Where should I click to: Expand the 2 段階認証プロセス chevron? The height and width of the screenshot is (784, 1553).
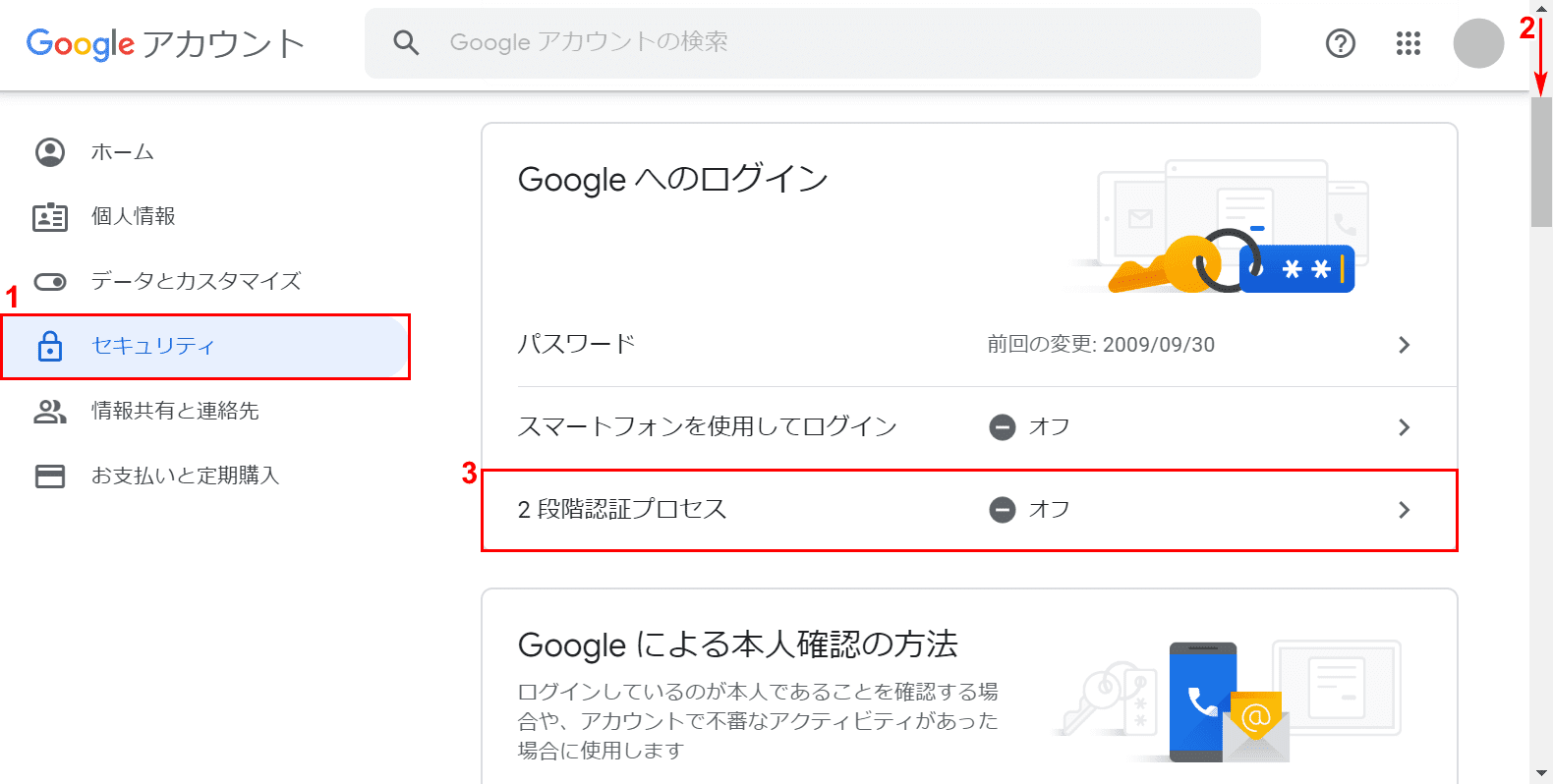(1405, 510)
